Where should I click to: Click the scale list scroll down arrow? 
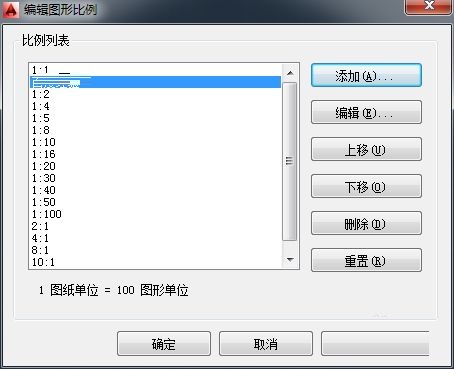[x=290, y=259]
